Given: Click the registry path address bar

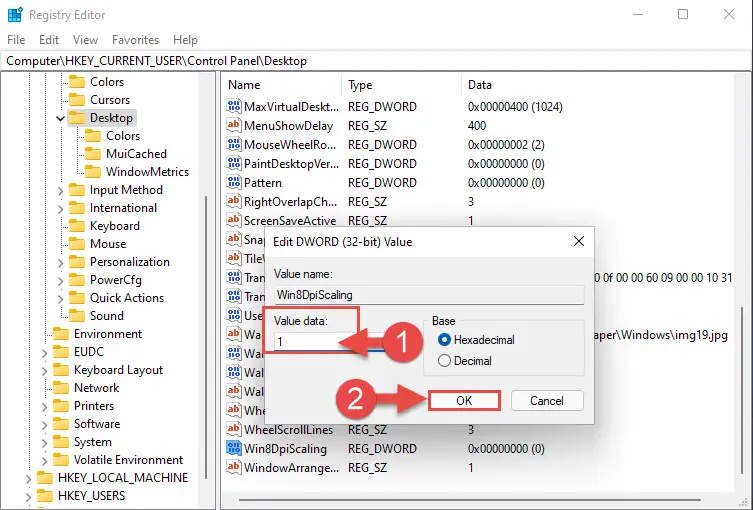Looking at the screenshot, I should point(376,61).
